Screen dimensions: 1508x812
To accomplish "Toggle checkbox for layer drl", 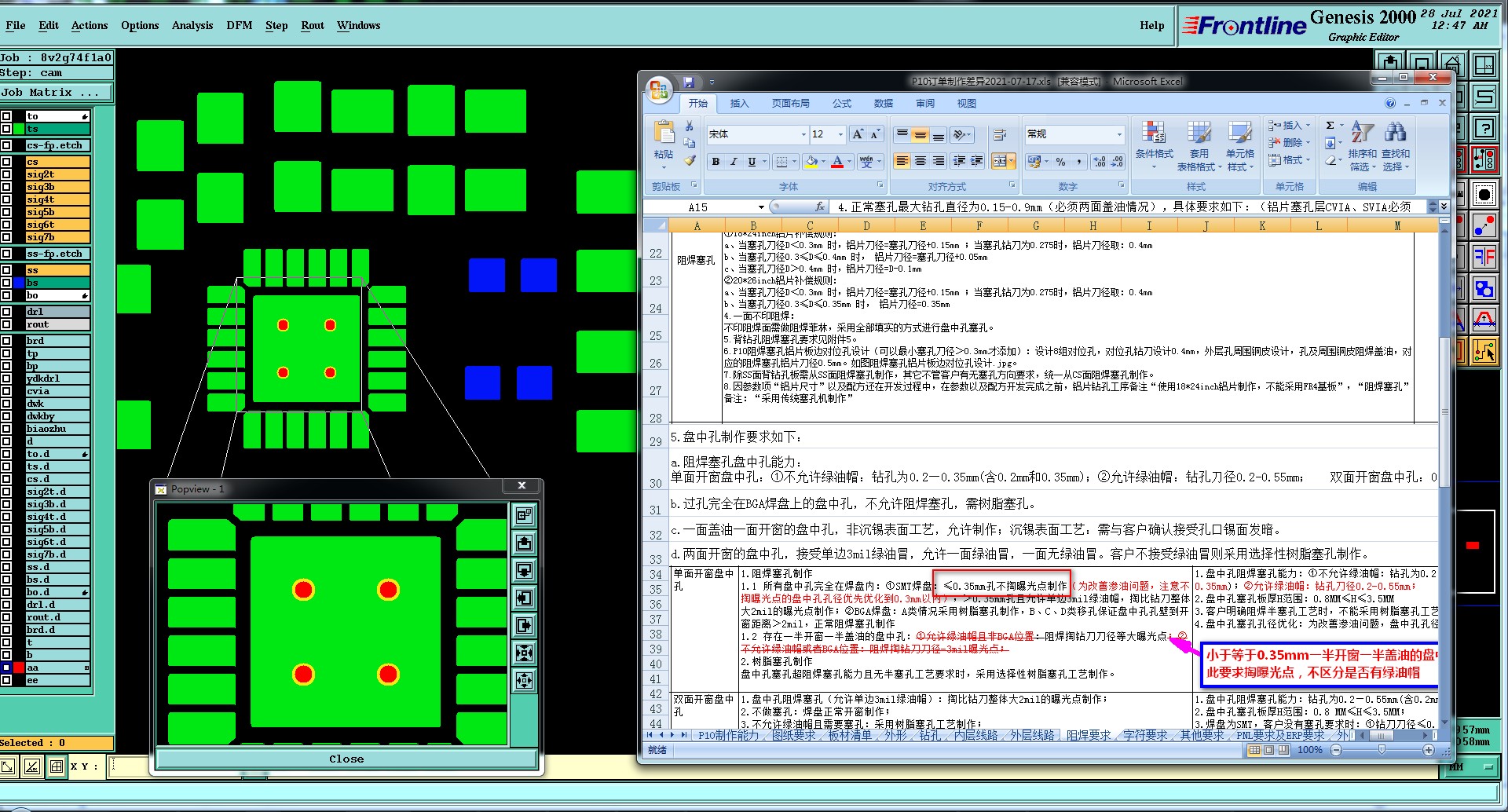I will pos(6,312).
